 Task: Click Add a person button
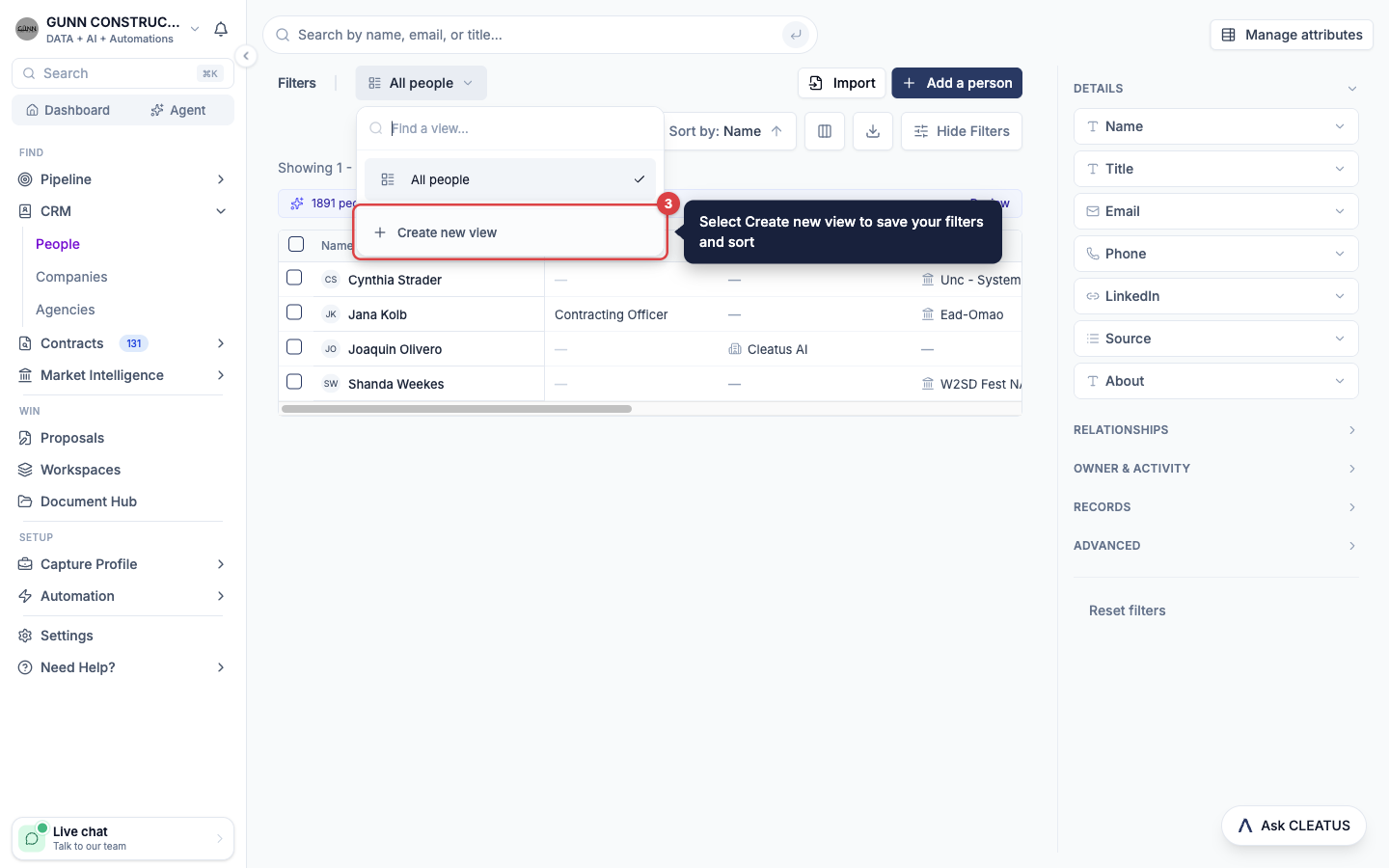957,83
